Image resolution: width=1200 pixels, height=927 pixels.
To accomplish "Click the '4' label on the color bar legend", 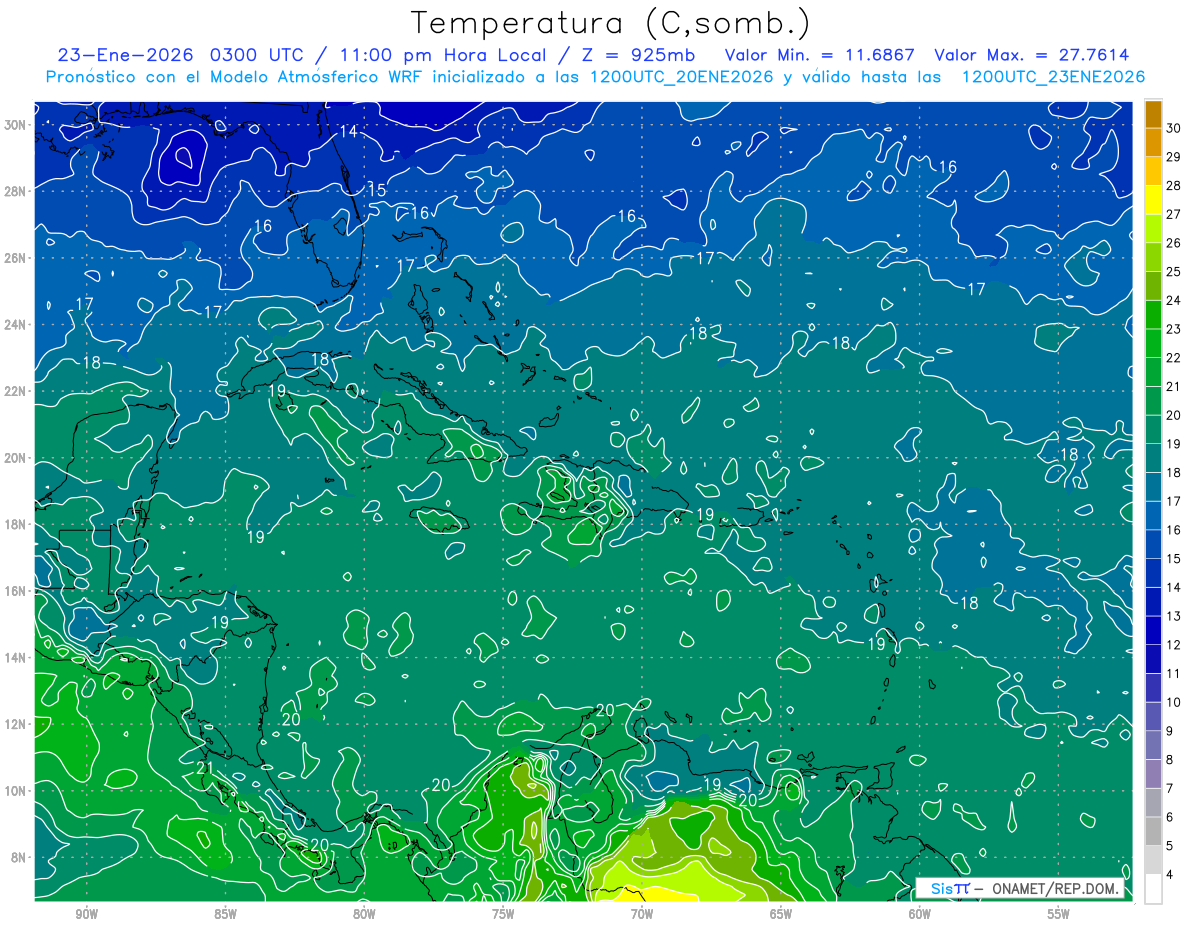I will point(1171,874).
